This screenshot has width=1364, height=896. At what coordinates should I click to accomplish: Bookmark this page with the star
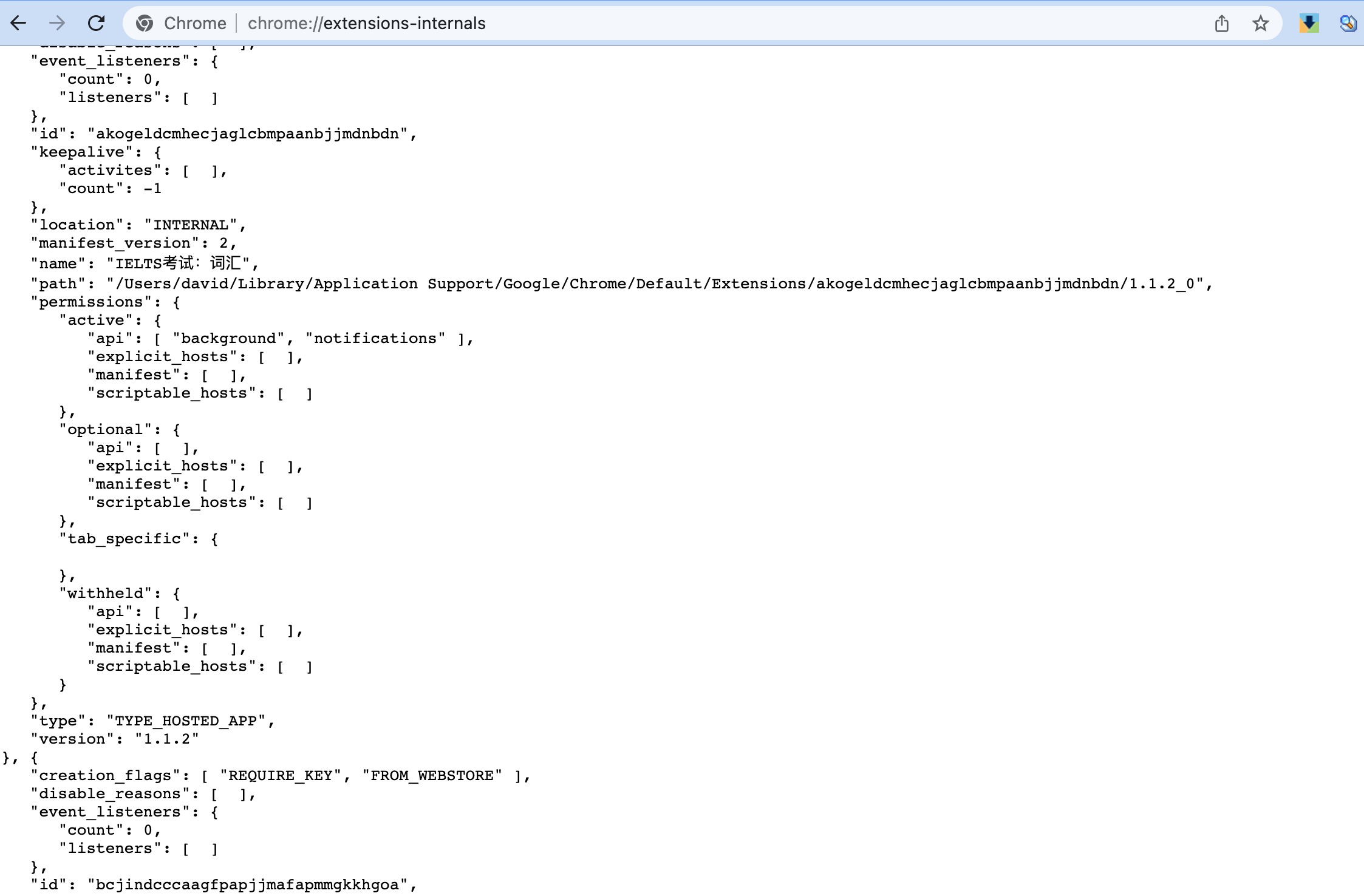[x=1261, y=24]
